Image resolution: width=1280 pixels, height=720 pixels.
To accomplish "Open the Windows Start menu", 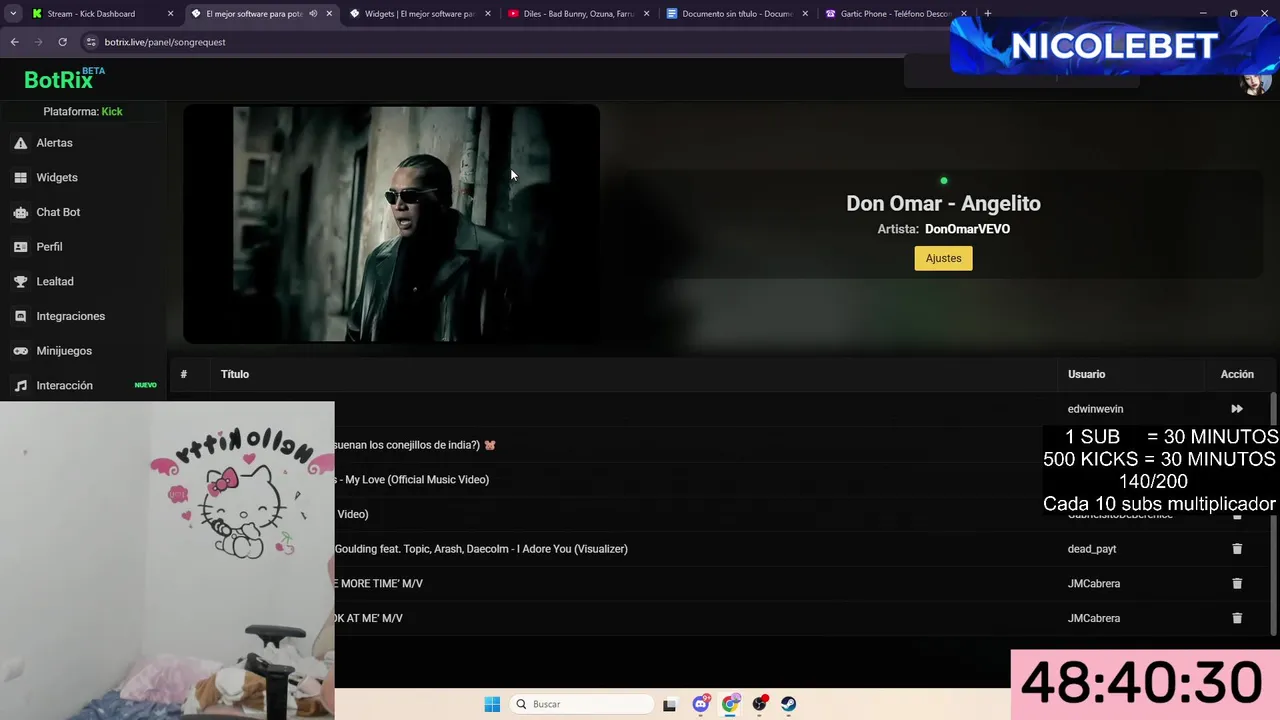I will pos(492,704).
